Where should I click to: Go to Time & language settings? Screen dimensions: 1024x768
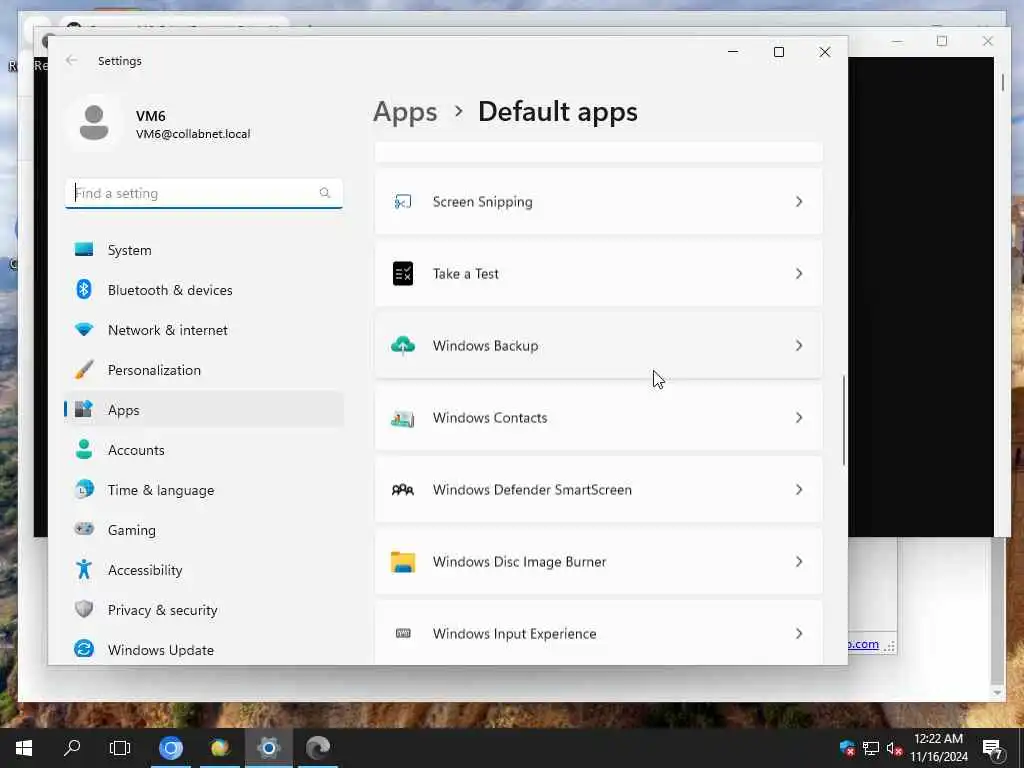click(x=204, y=490)
